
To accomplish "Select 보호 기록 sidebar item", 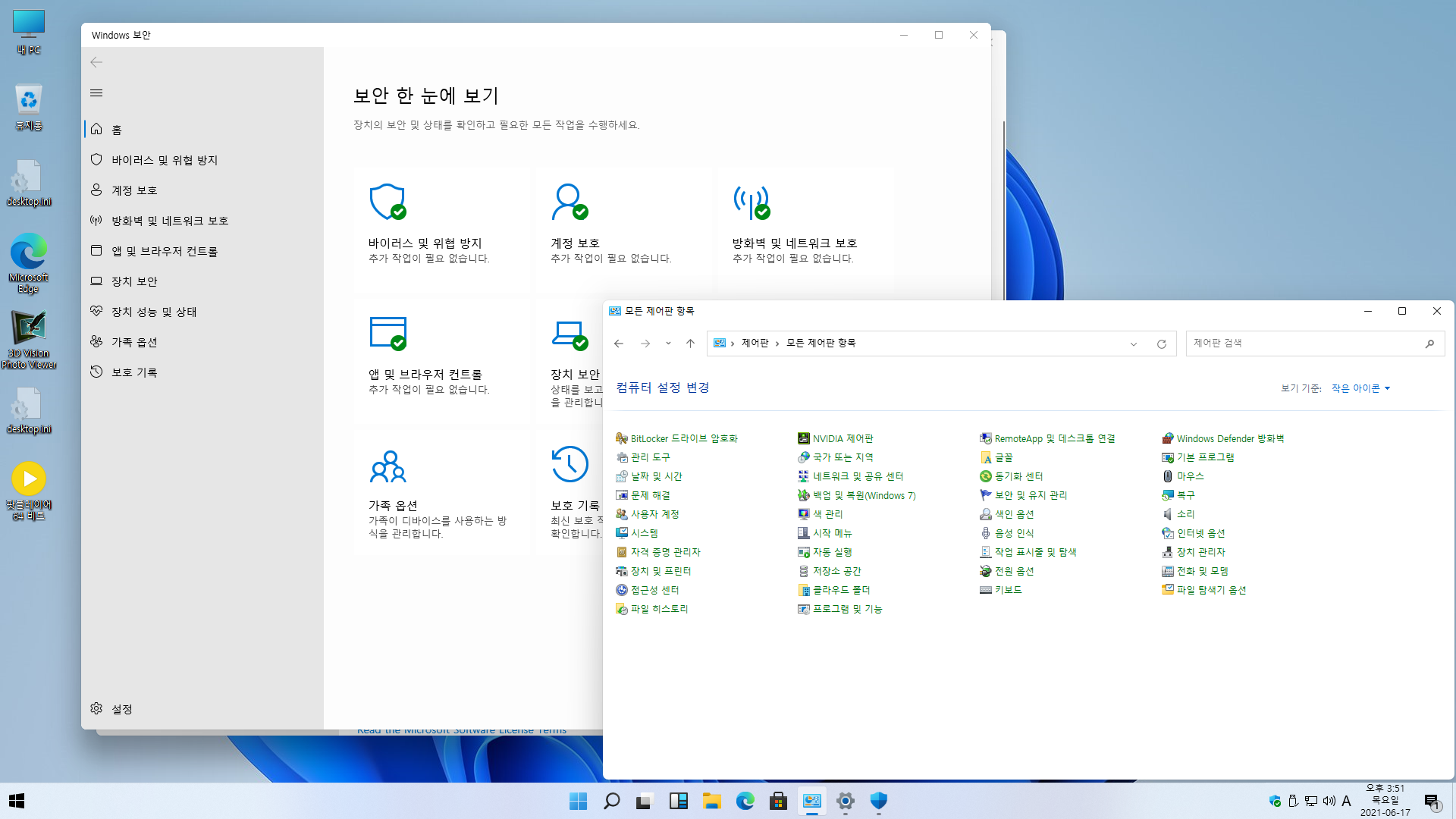I will pos(202,372).
